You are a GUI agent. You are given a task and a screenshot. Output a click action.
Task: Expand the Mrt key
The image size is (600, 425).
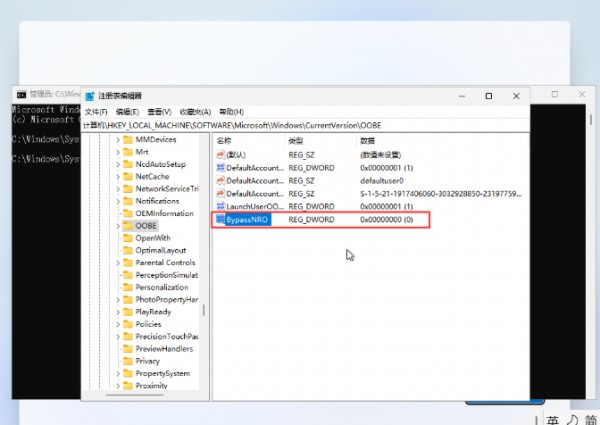(x=118, y=152)
